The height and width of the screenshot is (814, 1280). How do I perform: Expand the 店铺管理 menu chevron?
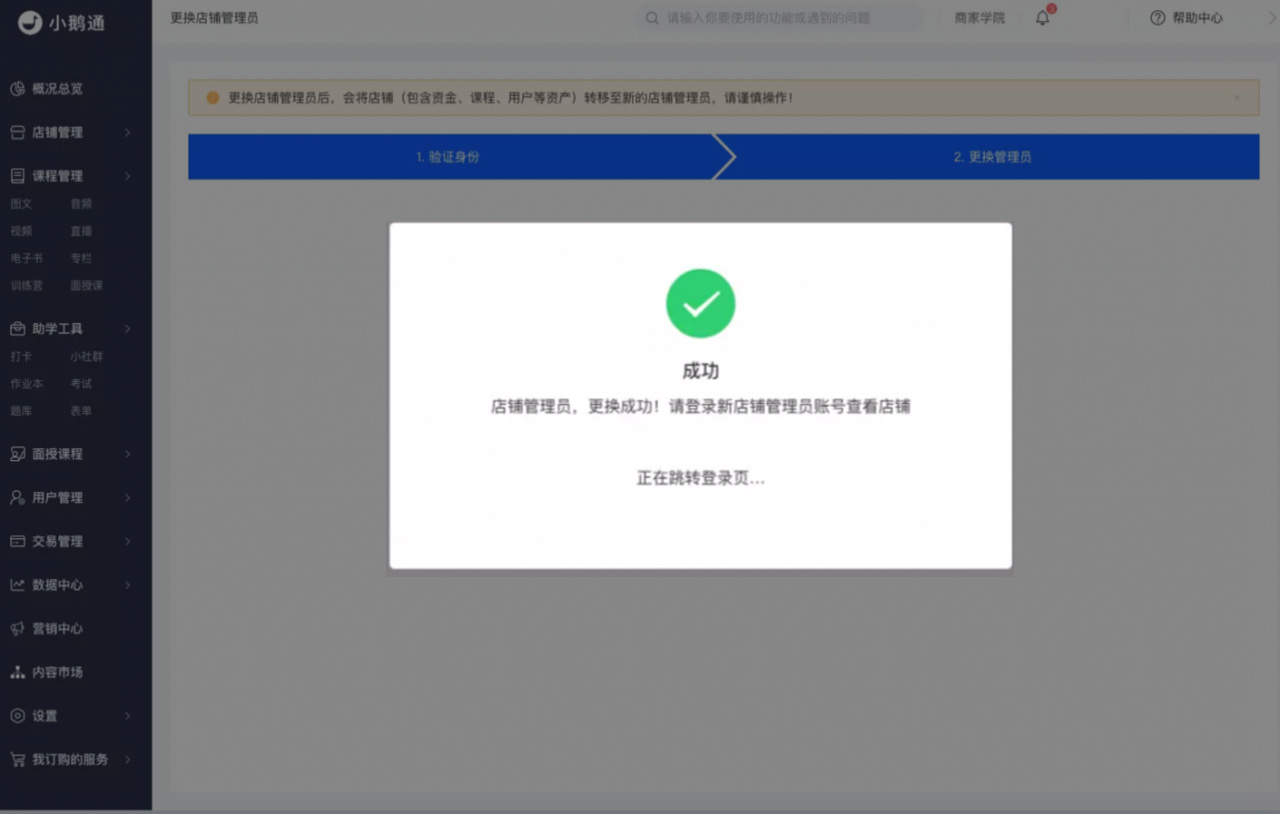(127, 133)
